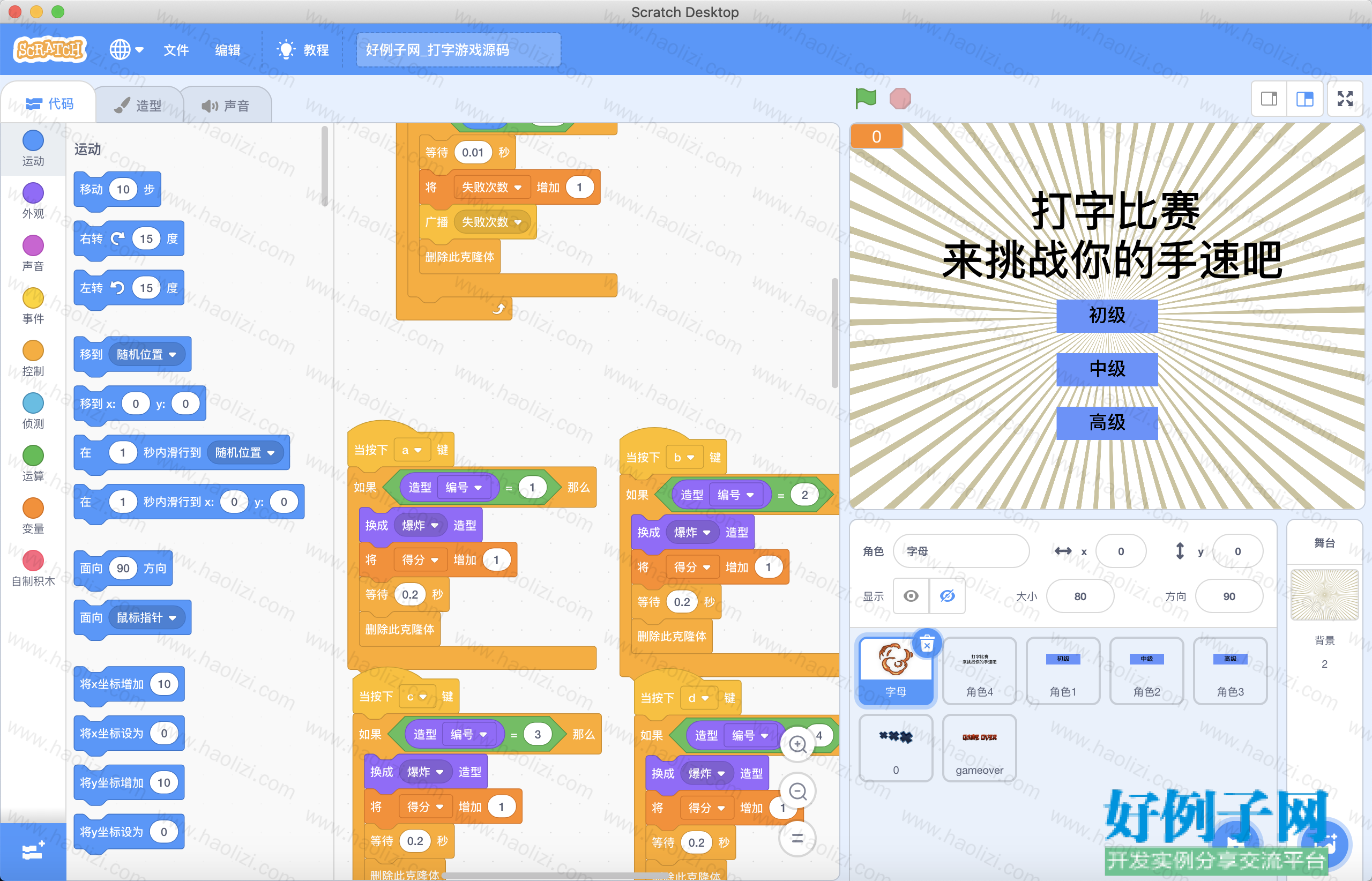Click the 中级 button on stage
This screenshot has width=1372, height=881.
pos(1107,369)
